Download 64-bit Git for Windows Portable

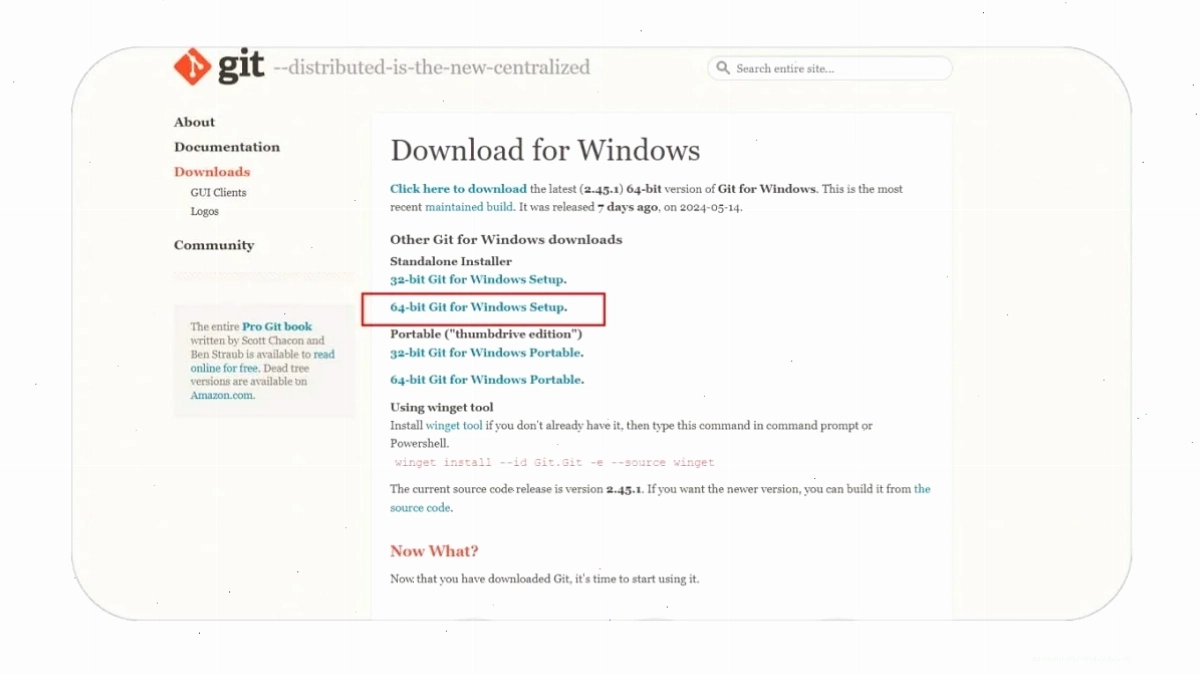(487, 380)
